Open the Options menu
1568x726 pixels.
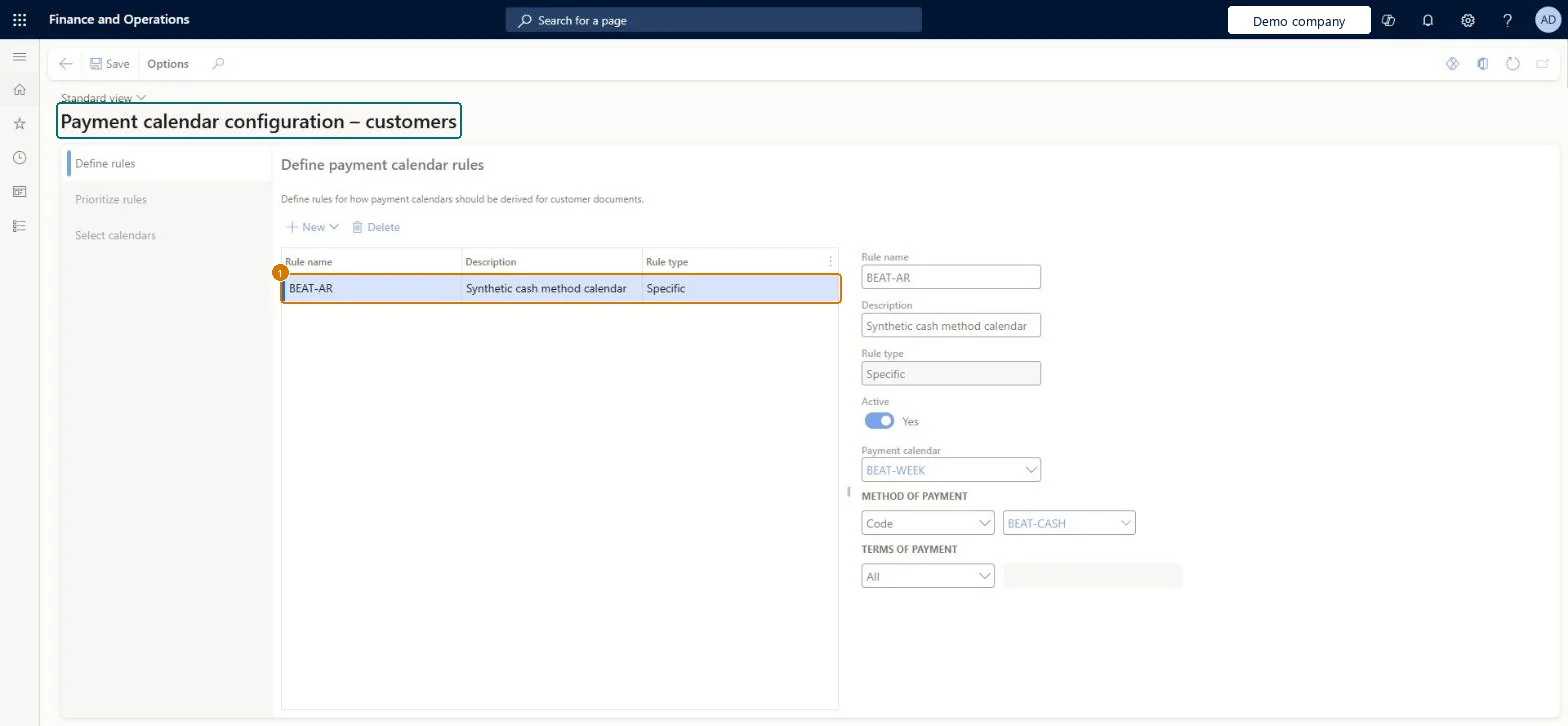168,63
